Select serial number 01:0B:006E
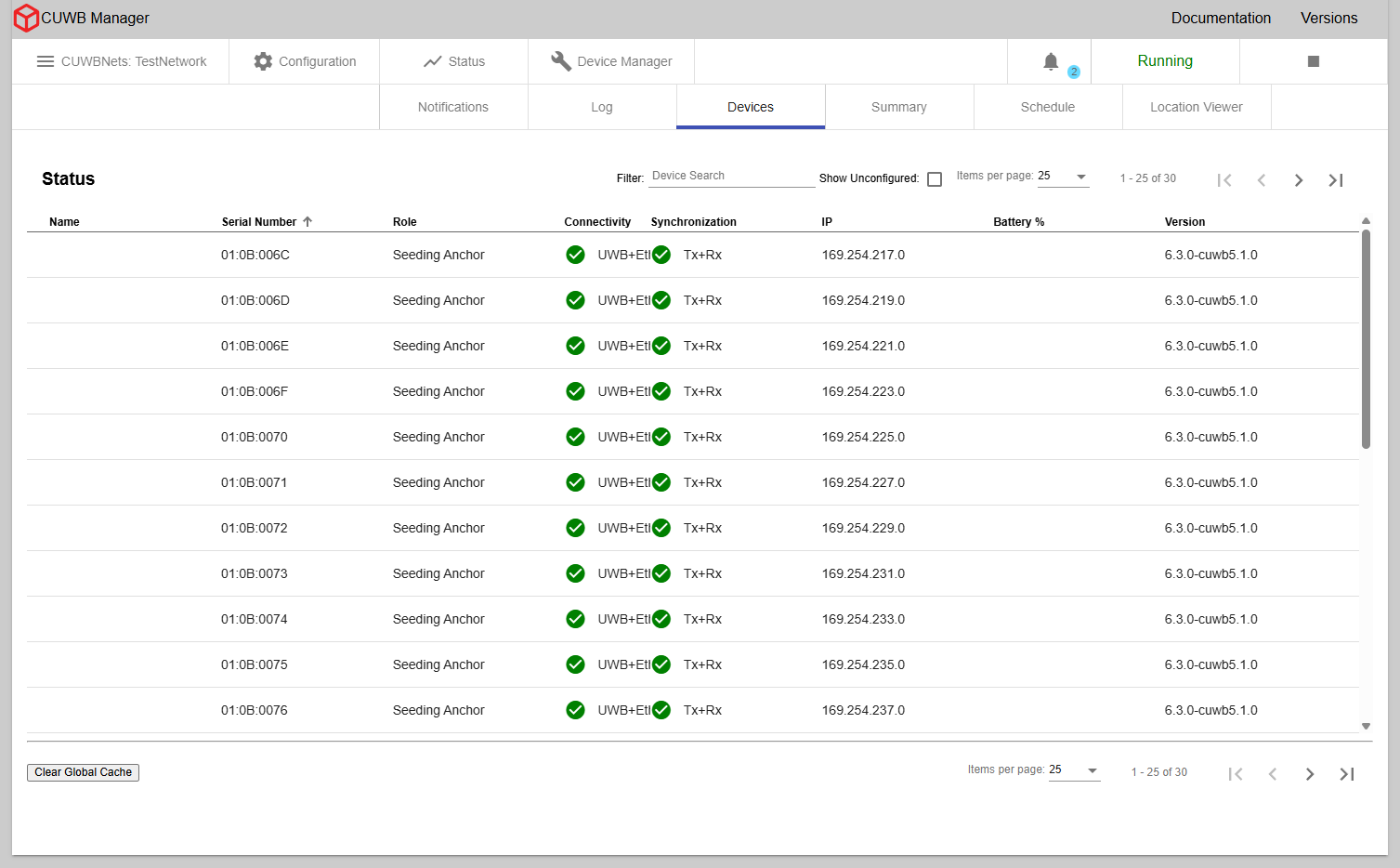This screenshot has width=1400, height=868. pos(255,346)
